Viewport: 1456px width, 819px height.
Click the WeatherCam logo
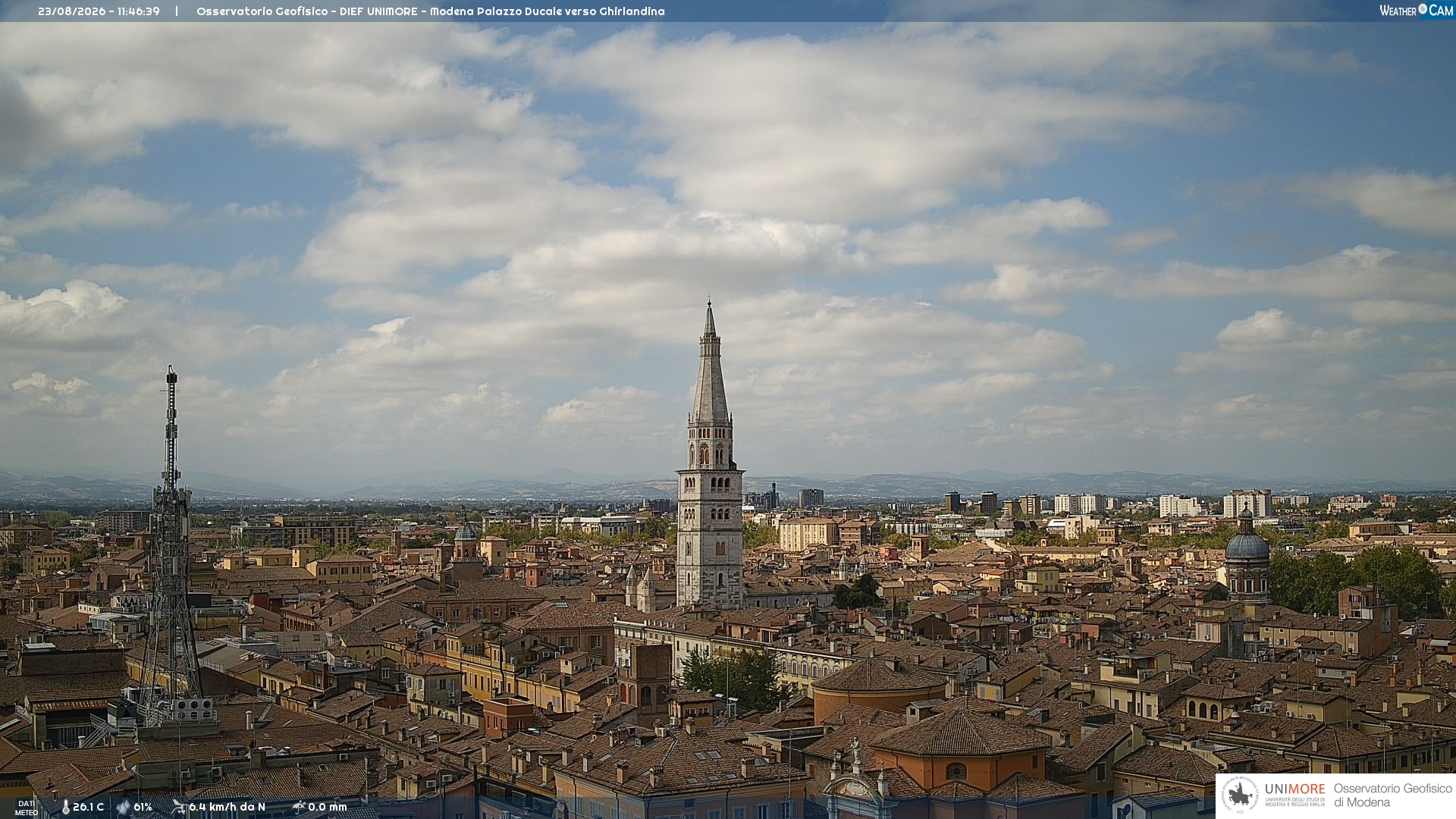click(1416, 11)
